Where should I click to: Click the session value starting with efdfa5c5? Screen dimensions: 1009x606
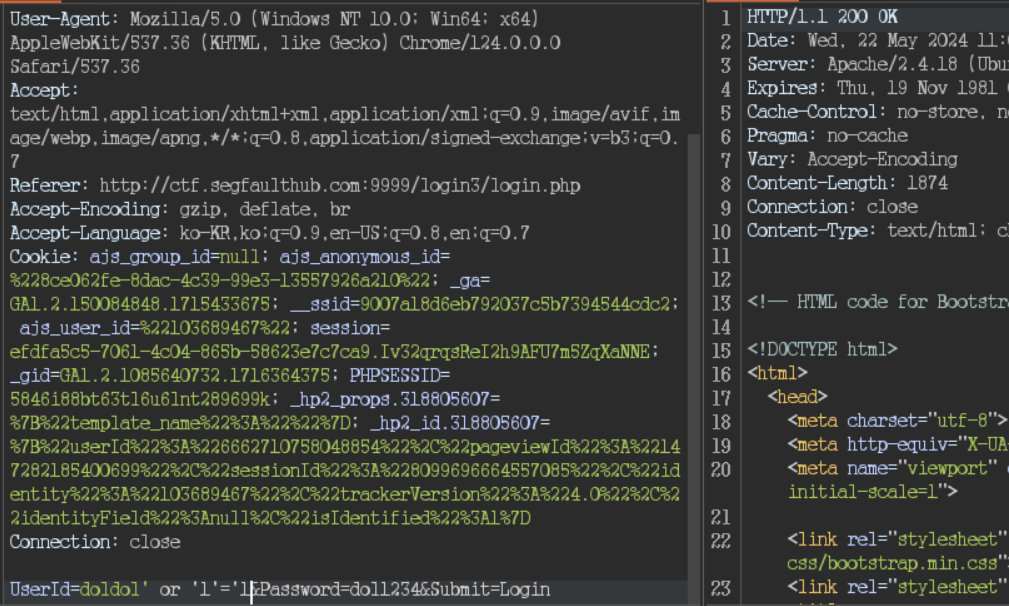[x=329, y=352]
